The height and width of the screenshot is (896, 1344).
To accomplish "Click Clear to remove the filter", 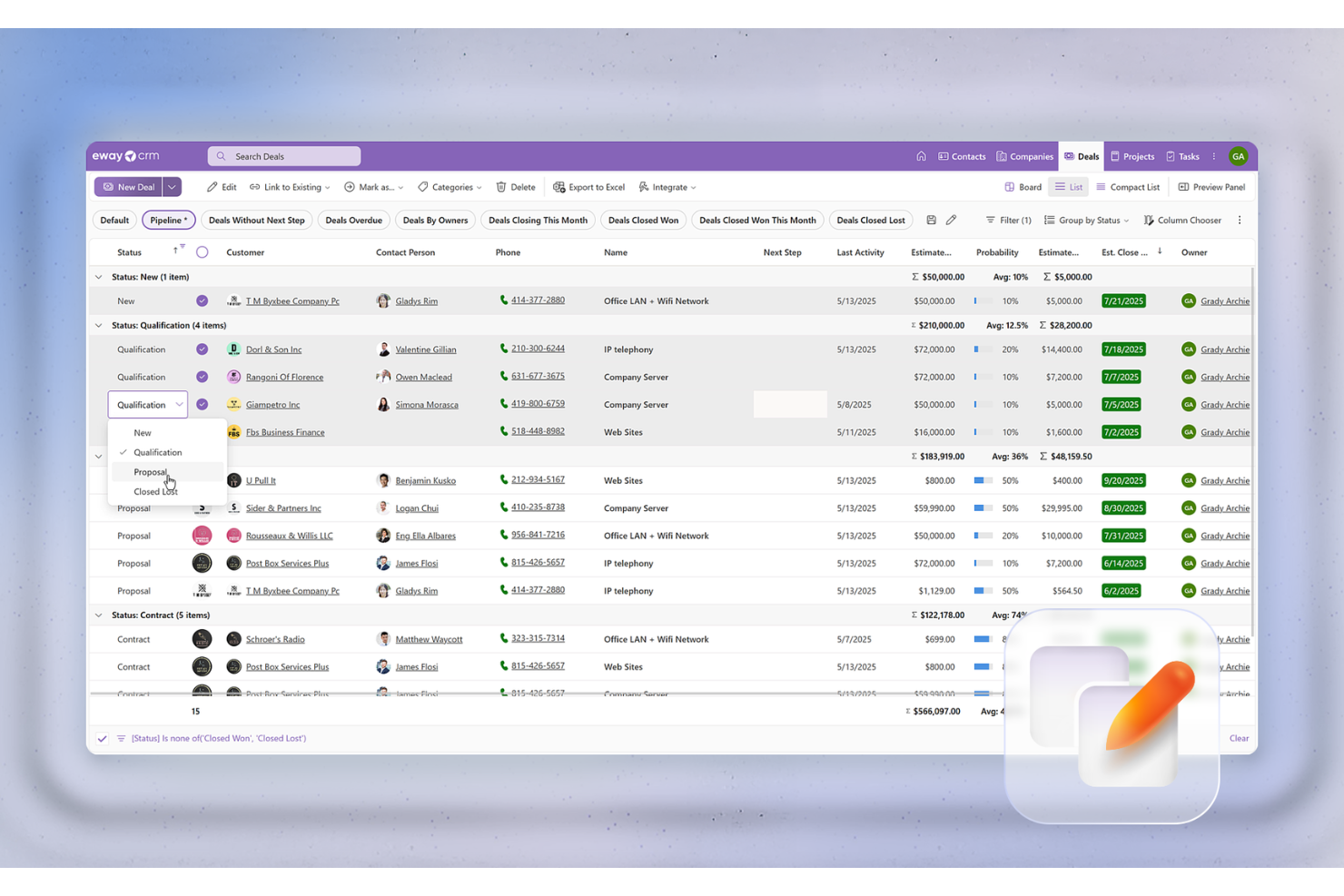I will pyautogui.click(x=1239, y=738).
